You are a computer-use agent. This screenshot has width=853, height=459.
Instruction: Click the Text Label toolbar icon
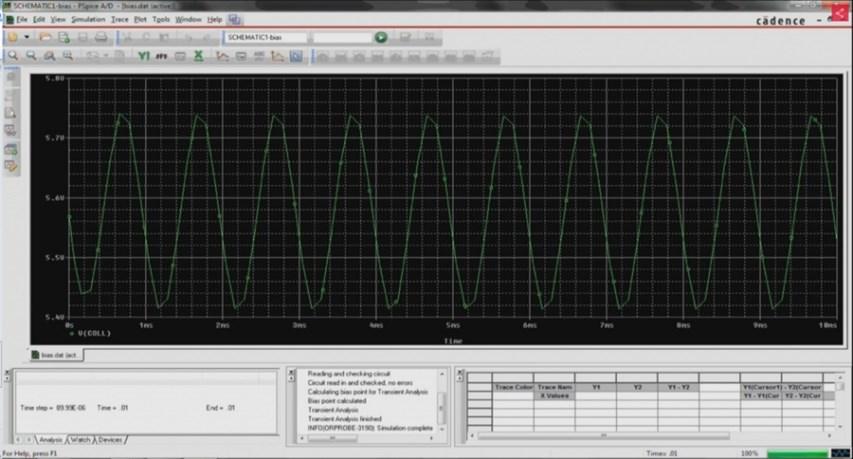(259, 55)
